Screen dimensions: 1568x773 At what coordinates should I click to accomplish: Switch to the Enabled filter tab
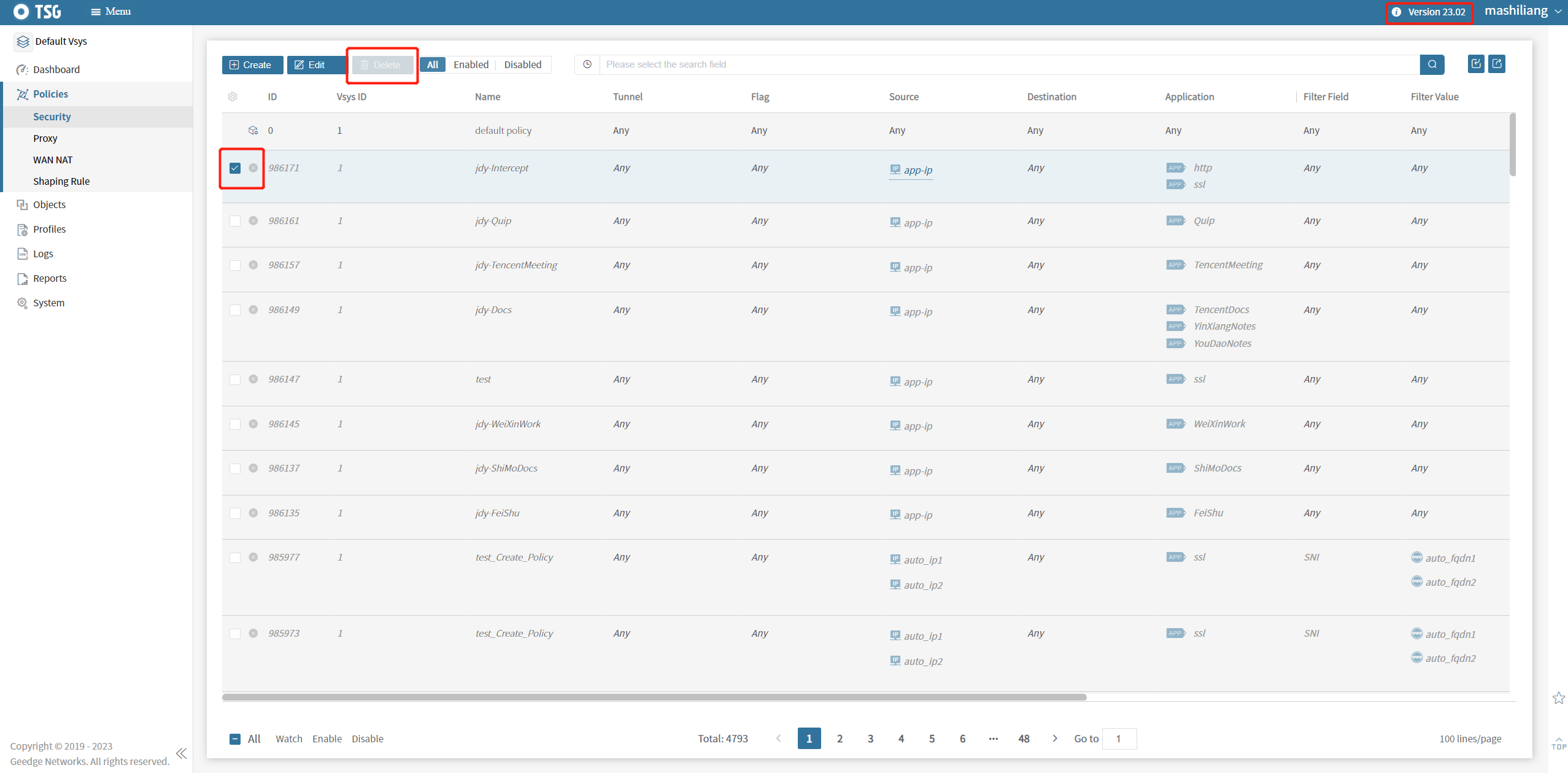[x=471, y=64]
